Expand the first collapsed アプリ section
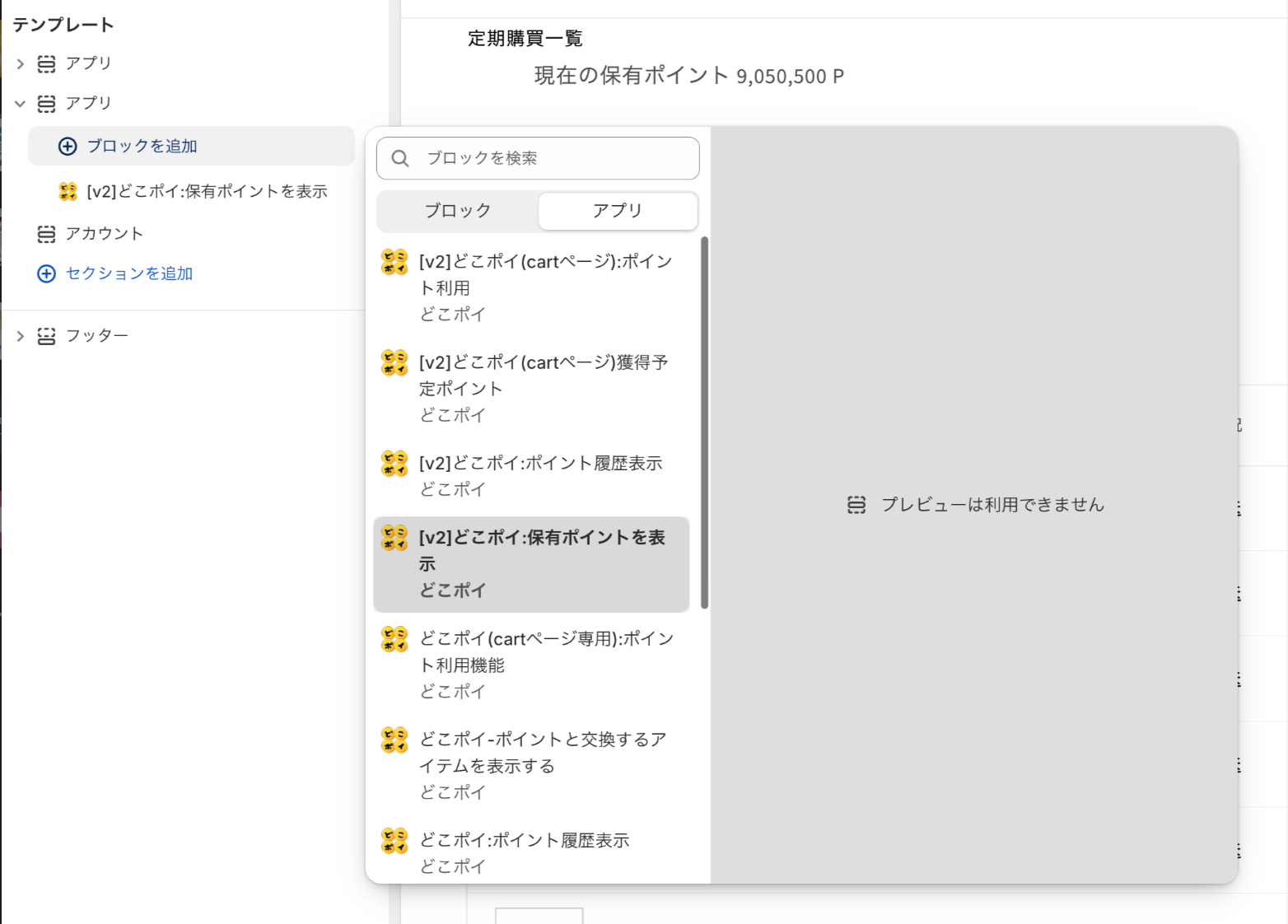 21,64
